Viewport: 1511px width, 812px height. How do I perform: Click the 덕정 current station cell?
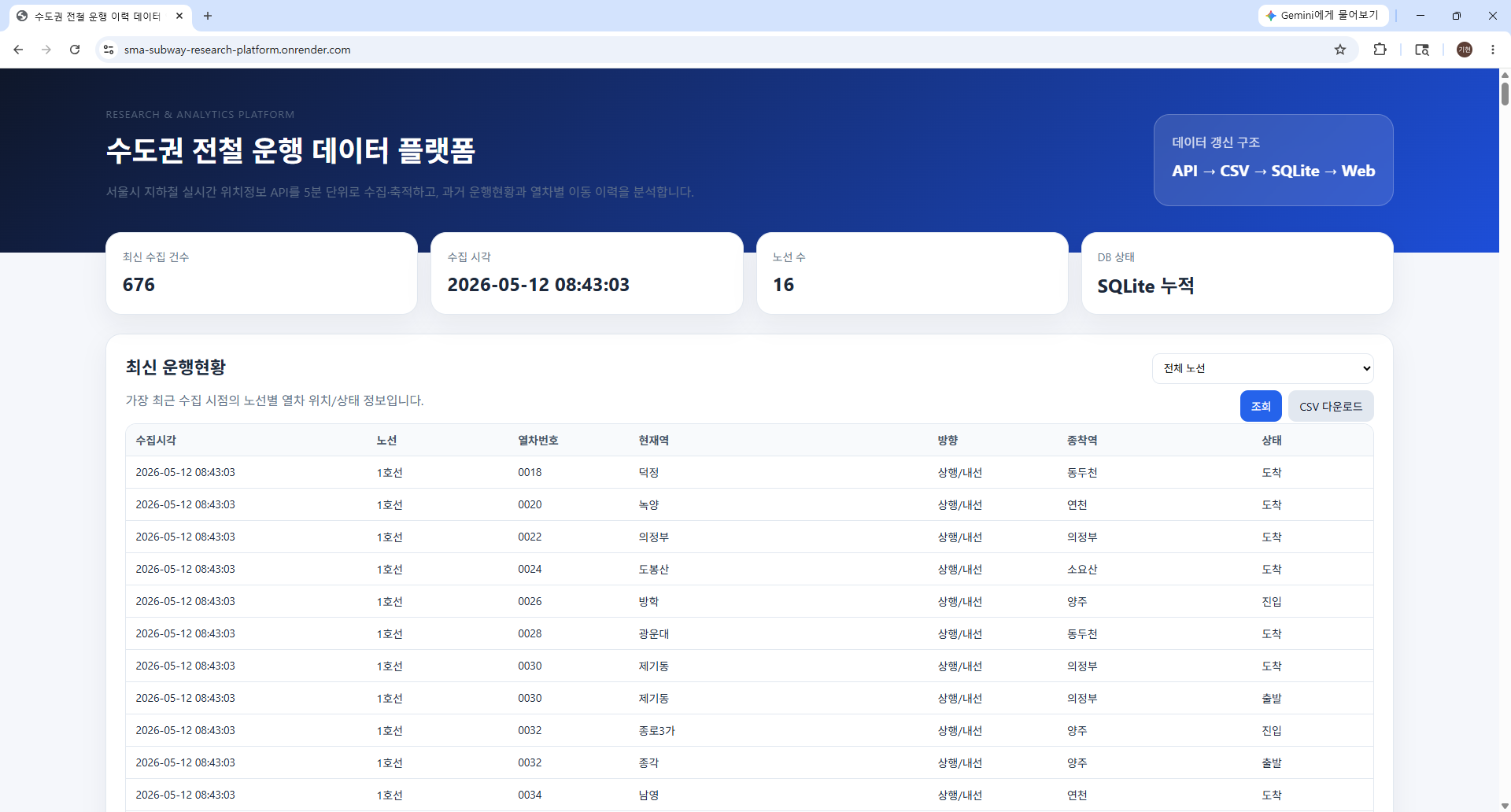(648, 473)
